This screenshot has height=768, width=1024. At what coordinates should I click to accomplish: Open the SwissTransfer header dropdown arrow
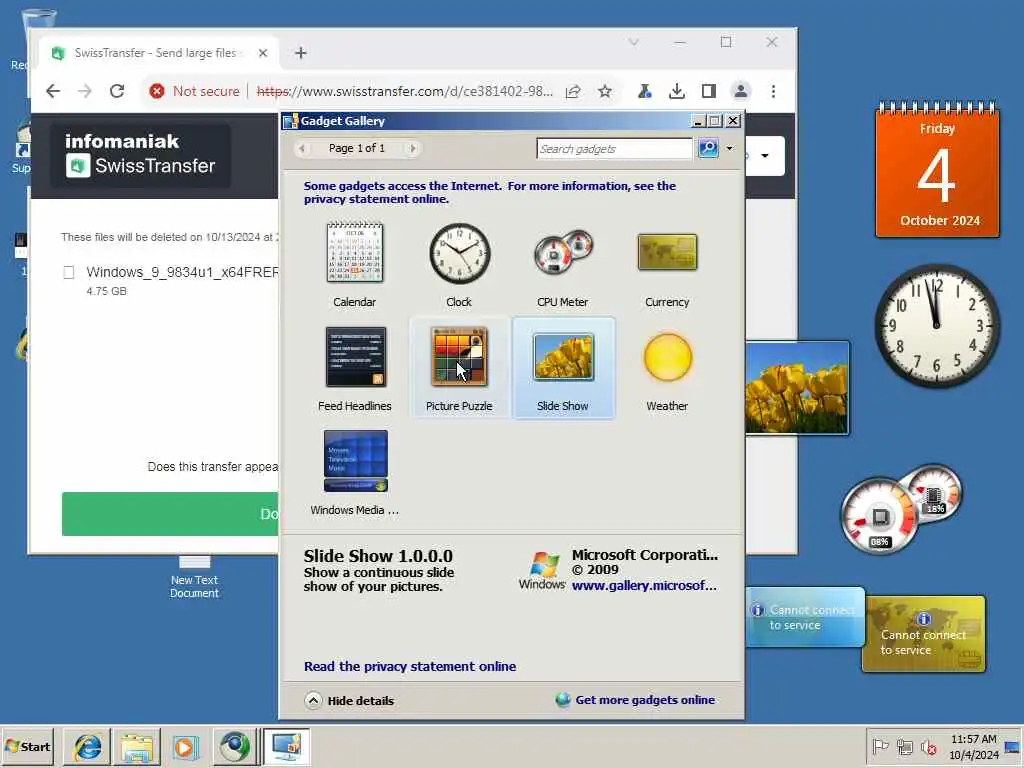[765, 156]
